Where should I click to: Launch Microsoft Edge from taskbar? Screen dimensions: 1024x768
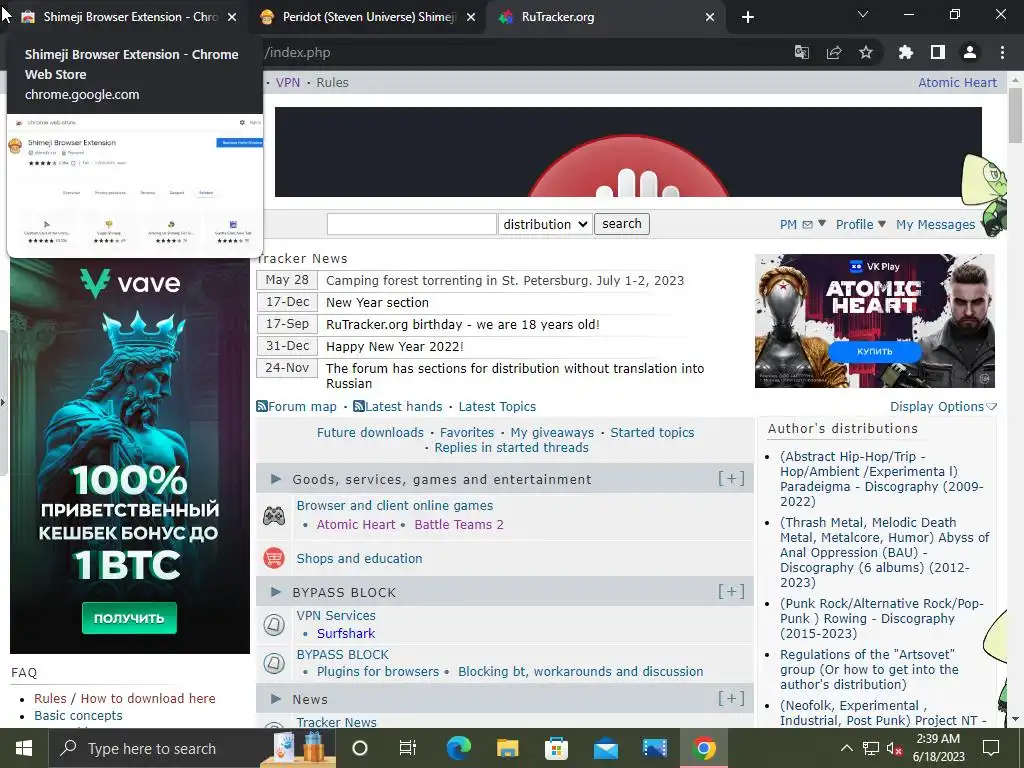tap(458, 748)
